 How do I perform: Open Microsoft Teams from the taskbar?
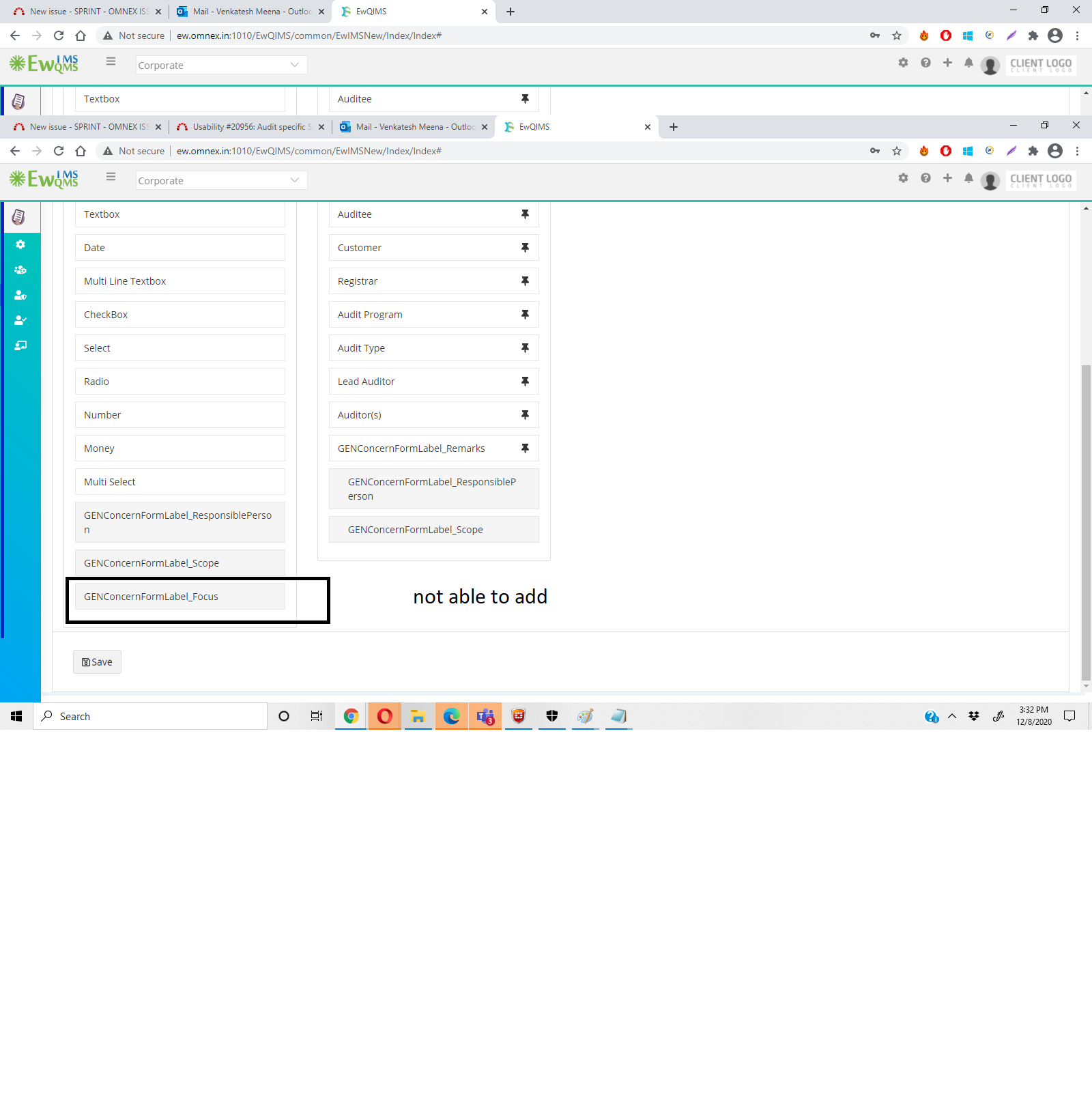(485, 716)
